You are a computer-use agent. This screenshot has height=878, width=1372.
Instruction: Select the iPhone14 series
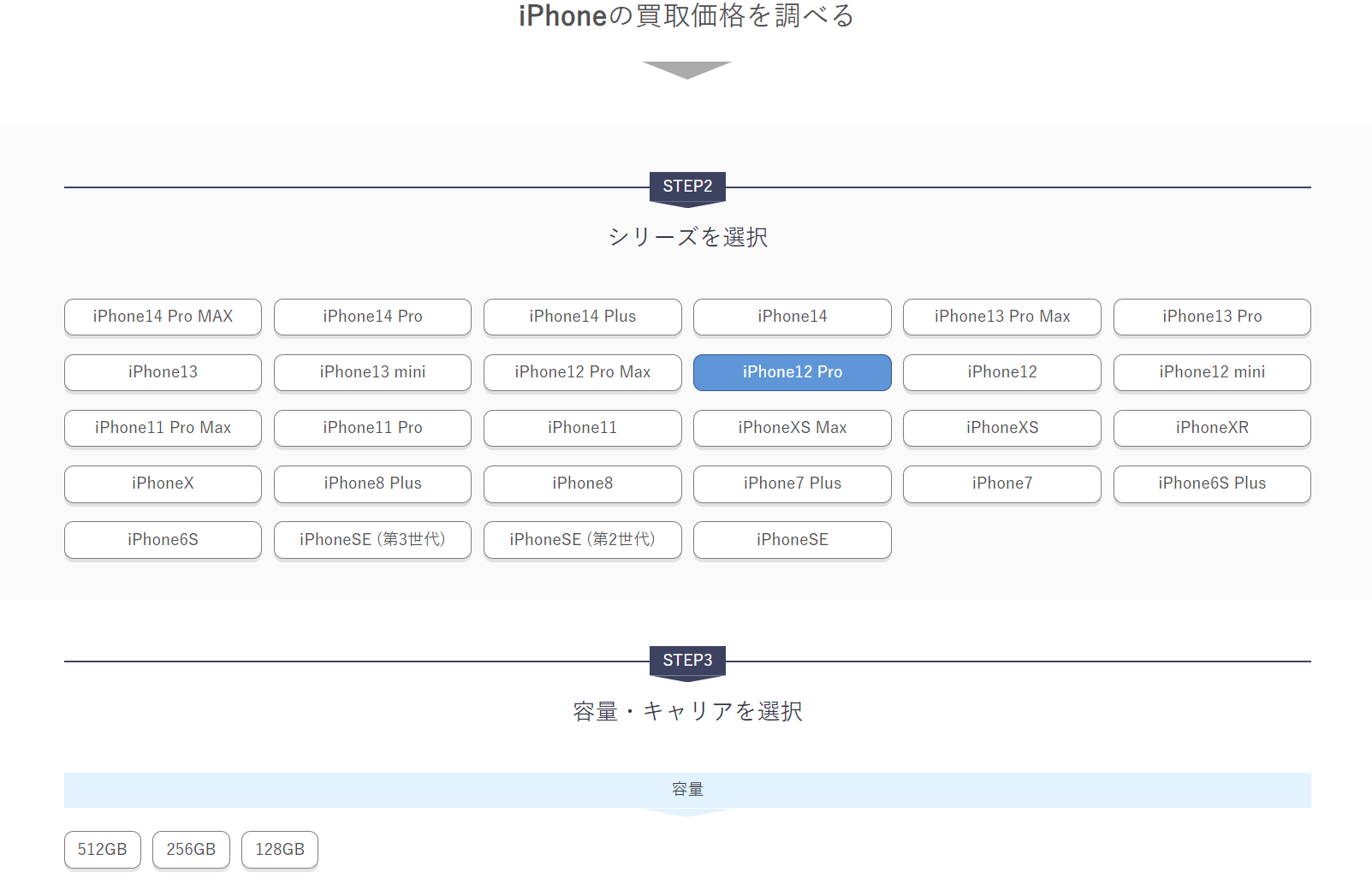[792, 317]
